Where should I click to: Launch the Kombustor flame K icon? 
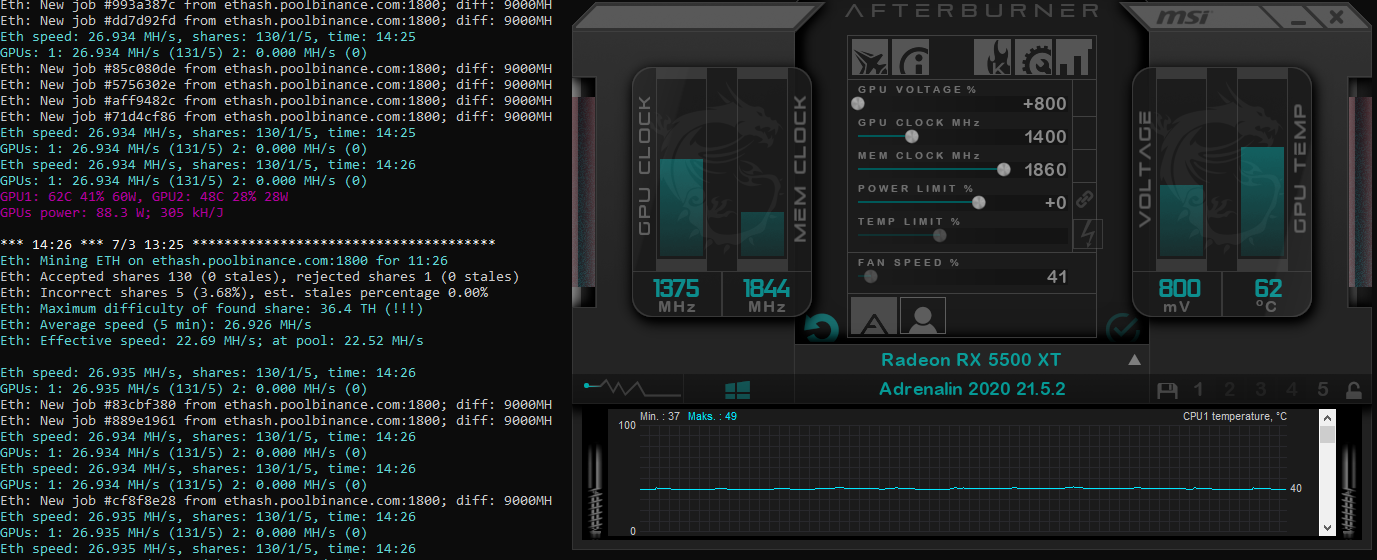click(993, 59)
